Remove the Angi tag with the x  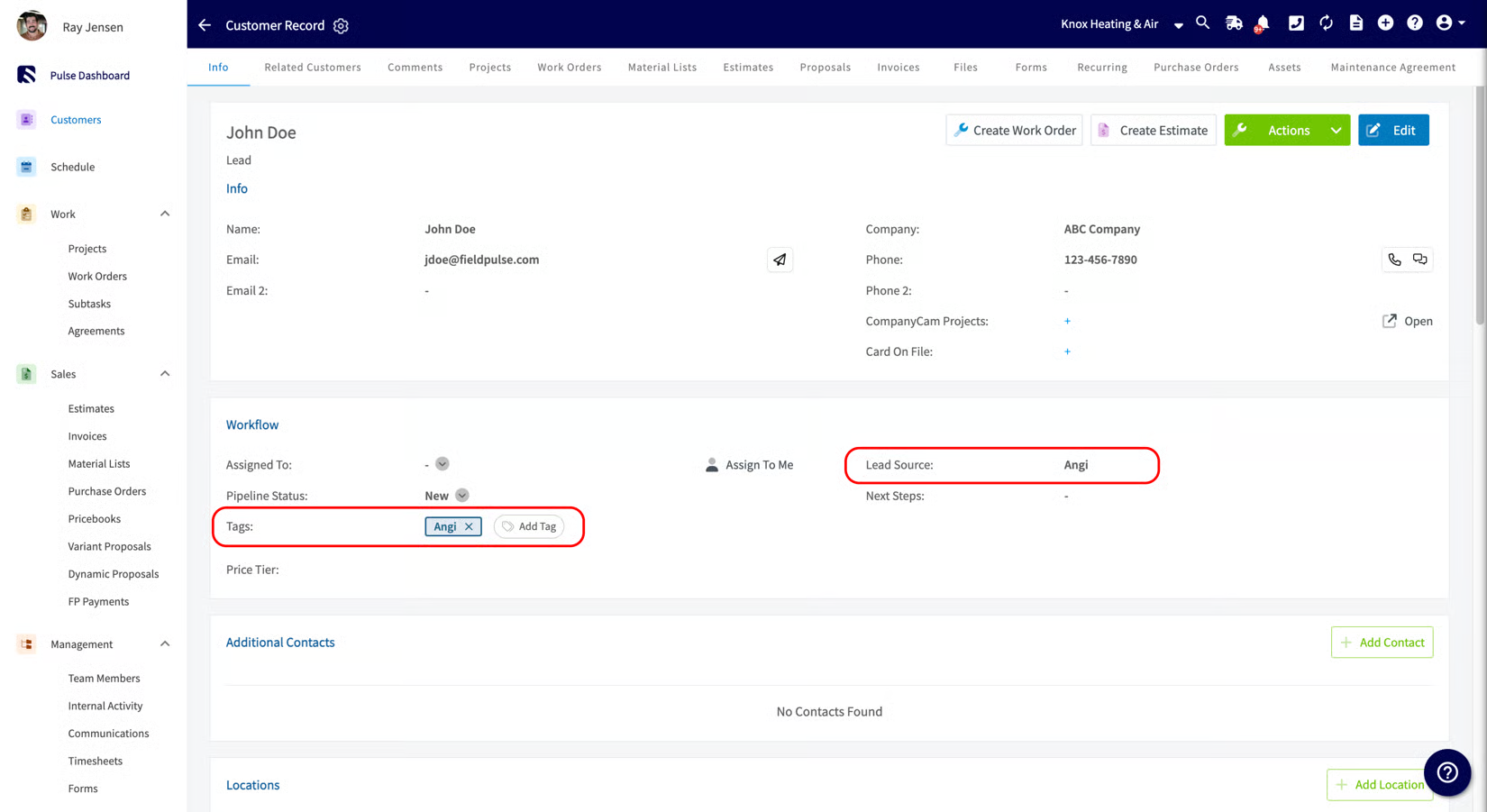470,526
